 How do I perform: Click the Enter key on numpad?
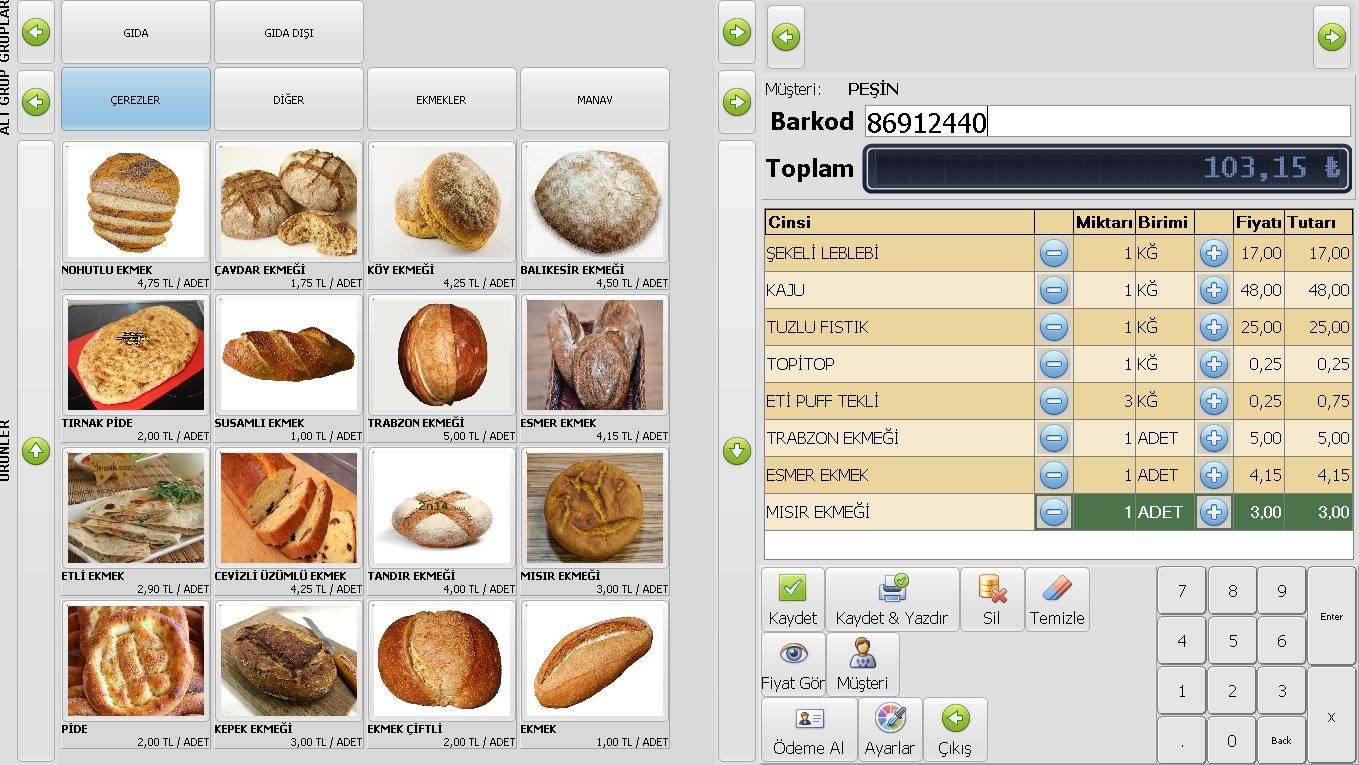pyautogui.click(x=1332, y=616)
